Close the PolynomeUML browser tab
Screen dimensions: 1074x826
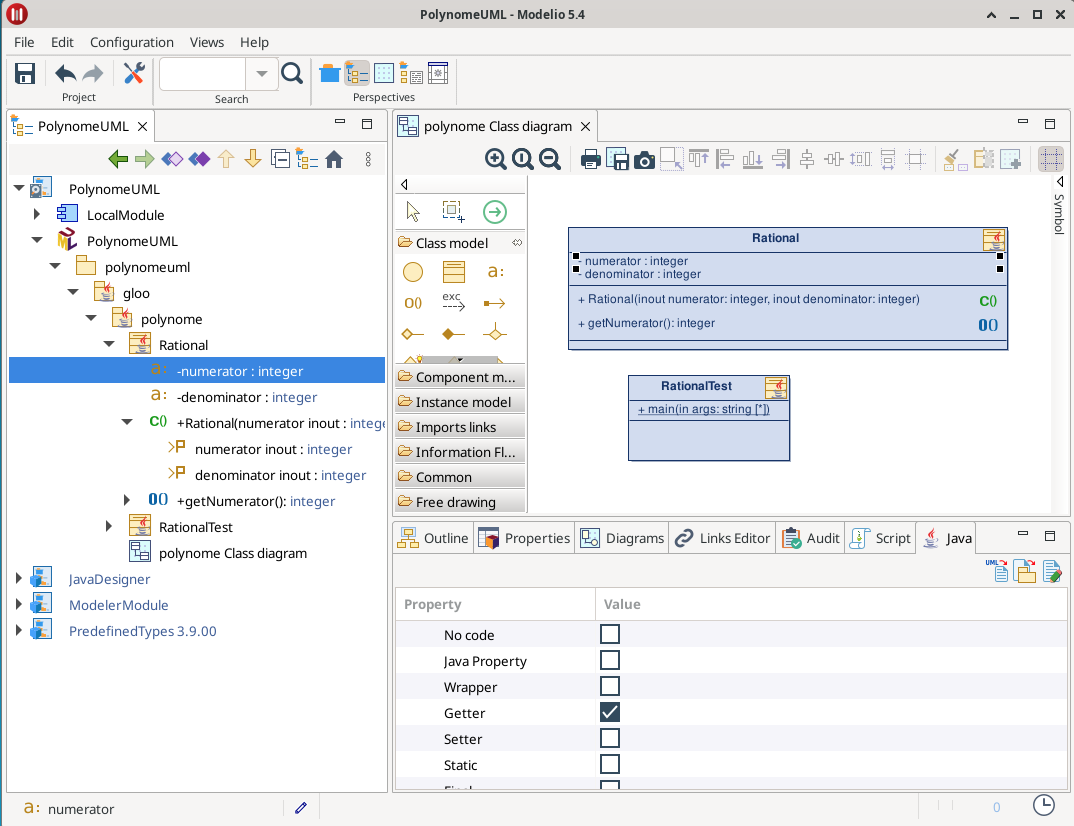pyautogui.click(x=142, y=127)
